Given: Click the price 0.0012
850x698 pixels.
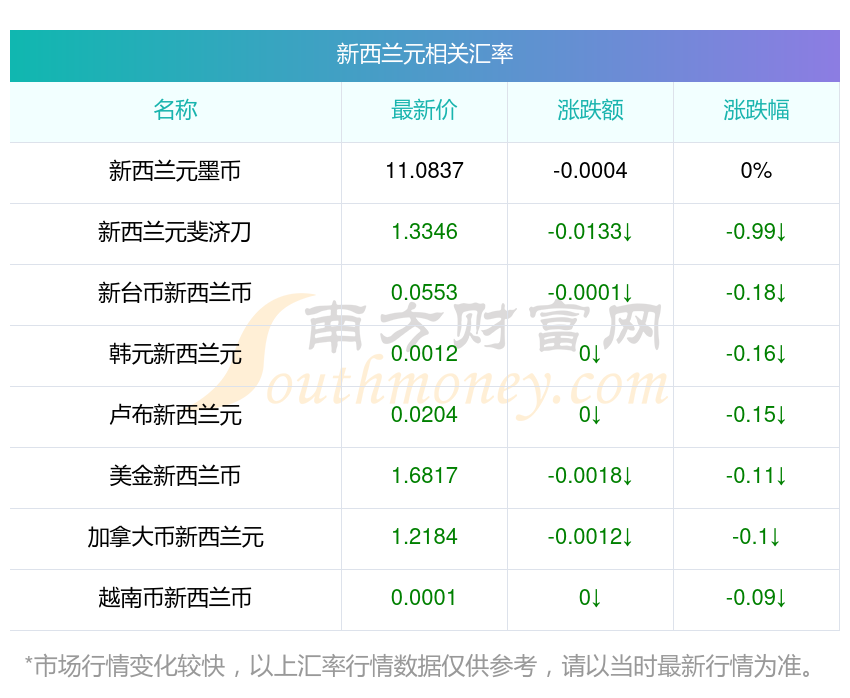Looking at the screenshot, I should click(x=424, y=354).
